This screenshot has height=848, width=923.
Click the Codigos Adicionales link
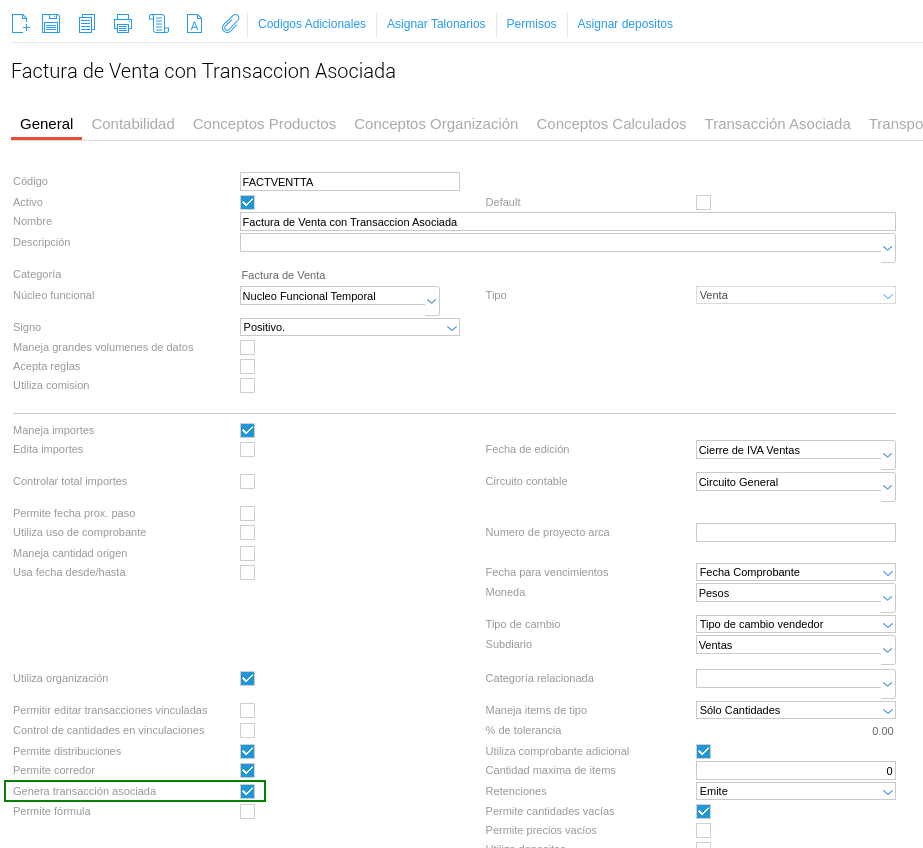click(x=312, y=24)
